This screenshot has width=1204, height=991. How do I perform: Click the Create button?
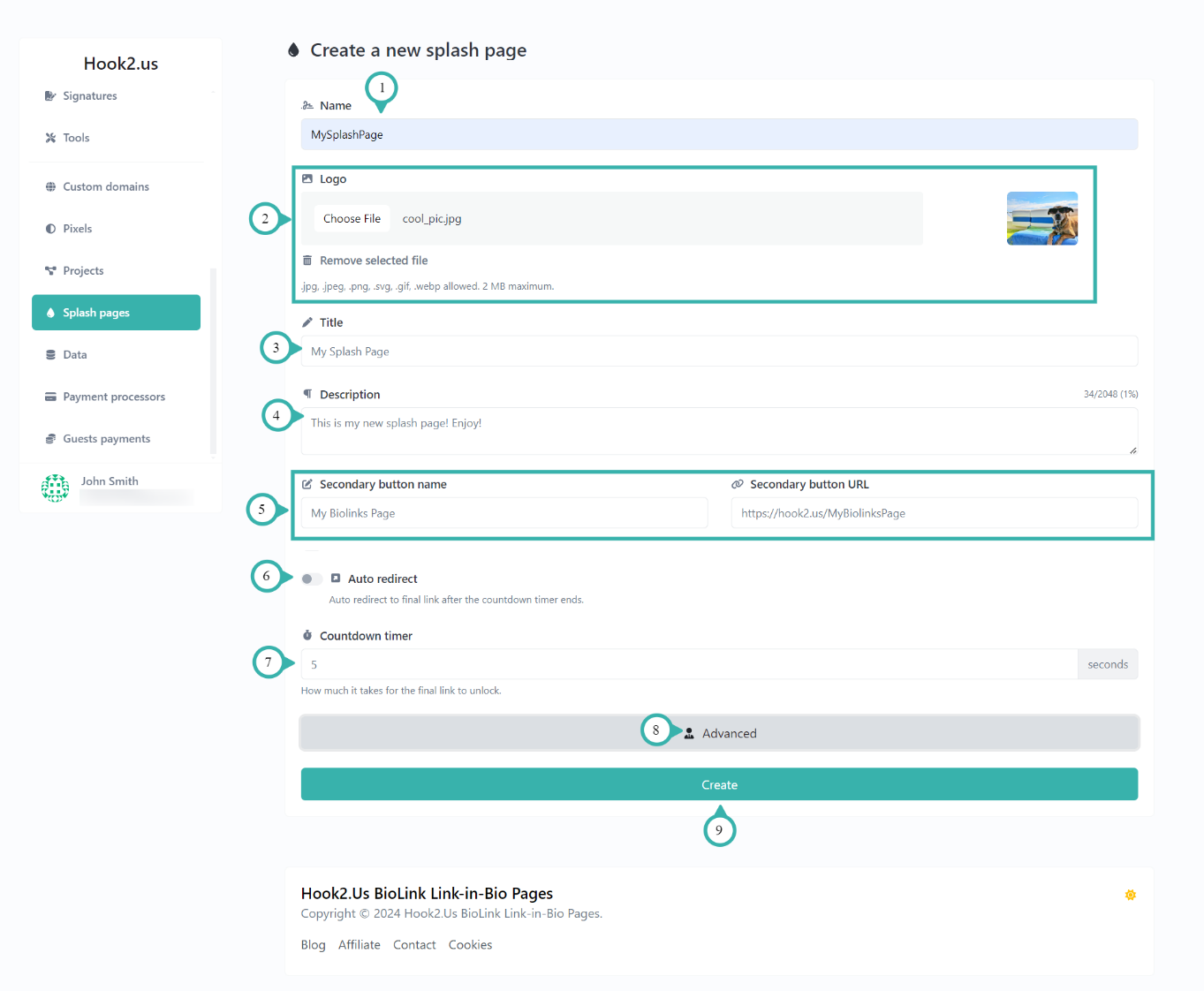(x=719, y=784)
